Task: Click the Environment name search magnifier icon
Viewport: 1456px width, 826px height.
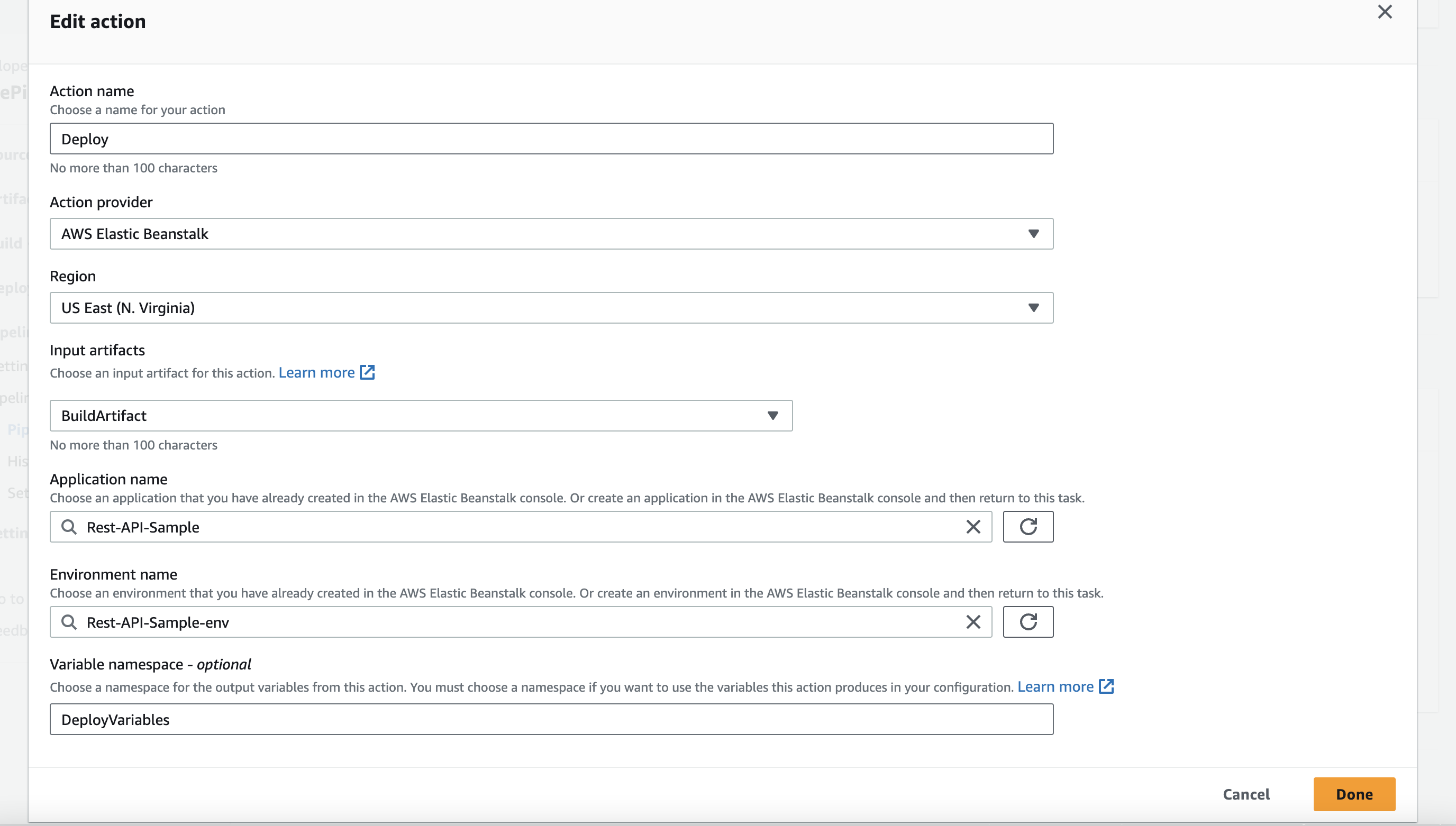Action: 69,622
